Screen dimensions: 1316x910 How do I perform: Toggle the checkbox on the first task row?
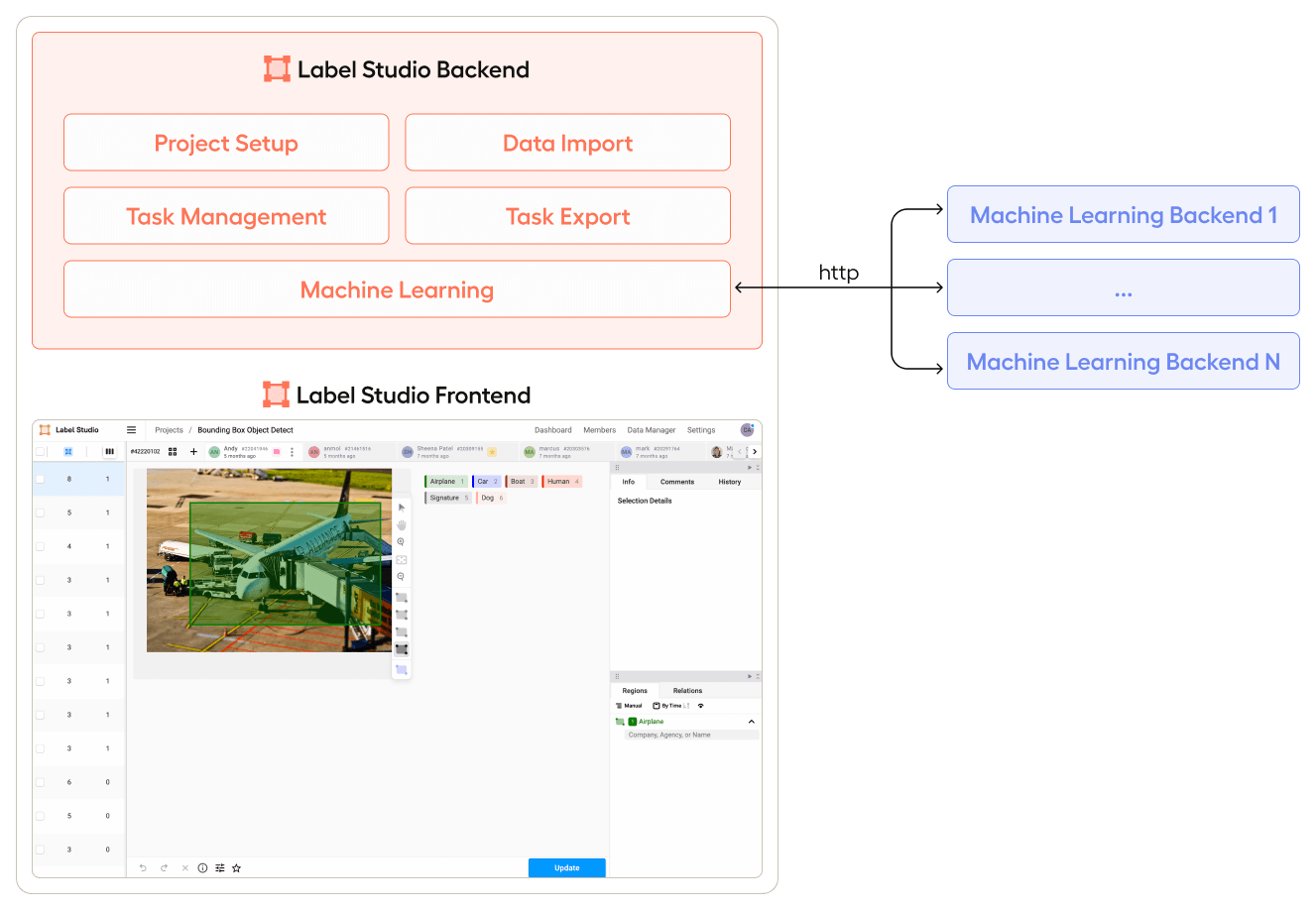point(38,478)
